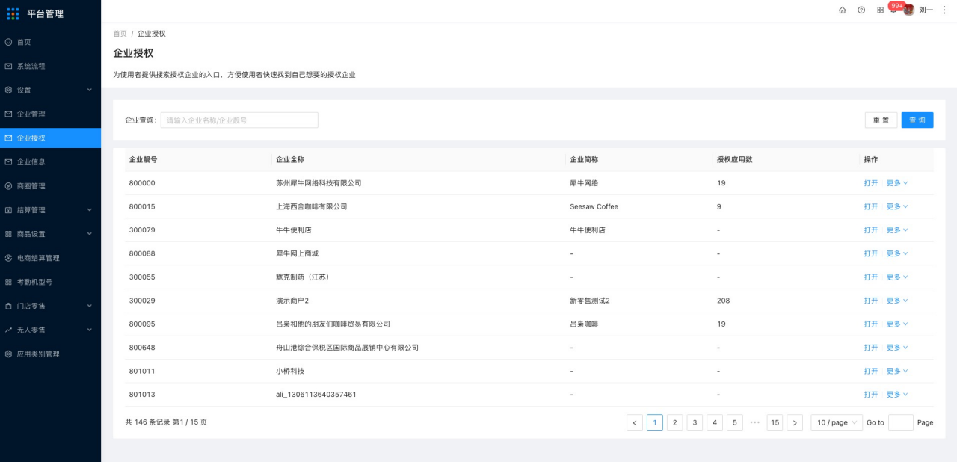This screenshot has height=462, width=957.
Task: Click the previous page arrow
Action: [635, 422]
